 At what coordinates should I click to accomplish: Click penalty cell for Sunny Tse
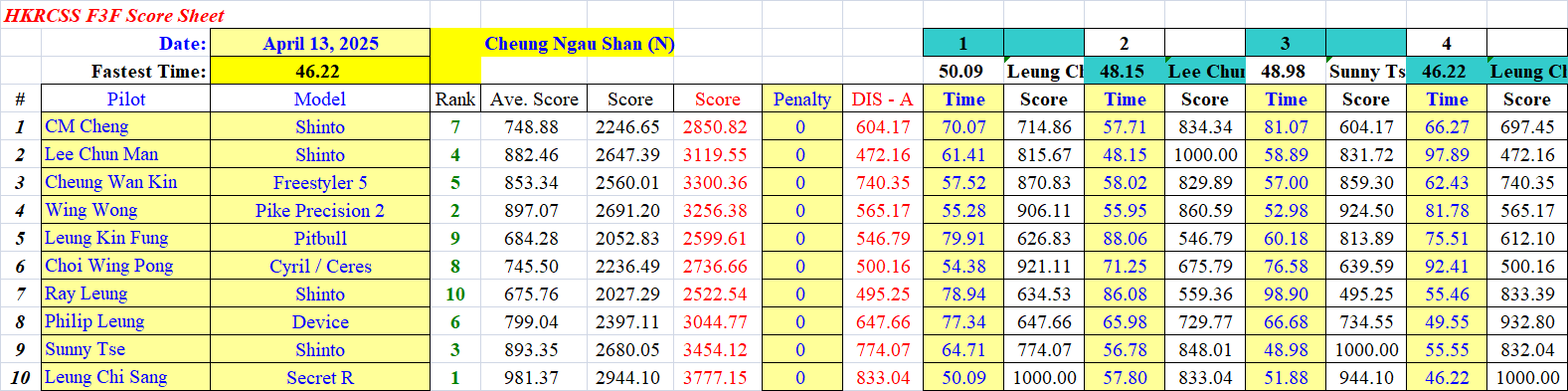(x=801, y=350)
